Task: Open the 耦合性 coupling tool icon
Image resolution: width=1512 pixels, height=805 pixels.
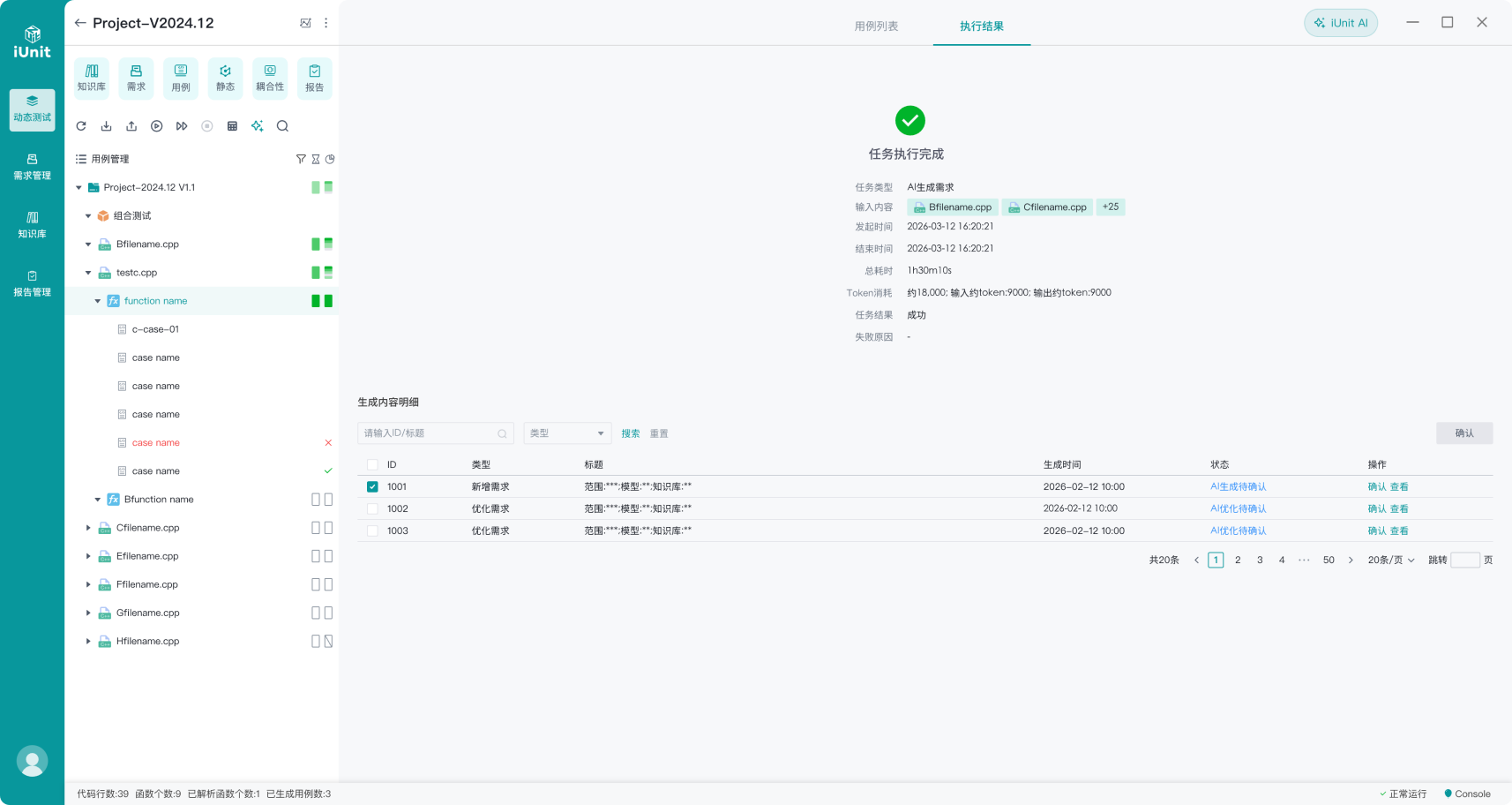Action: point(270,78)
